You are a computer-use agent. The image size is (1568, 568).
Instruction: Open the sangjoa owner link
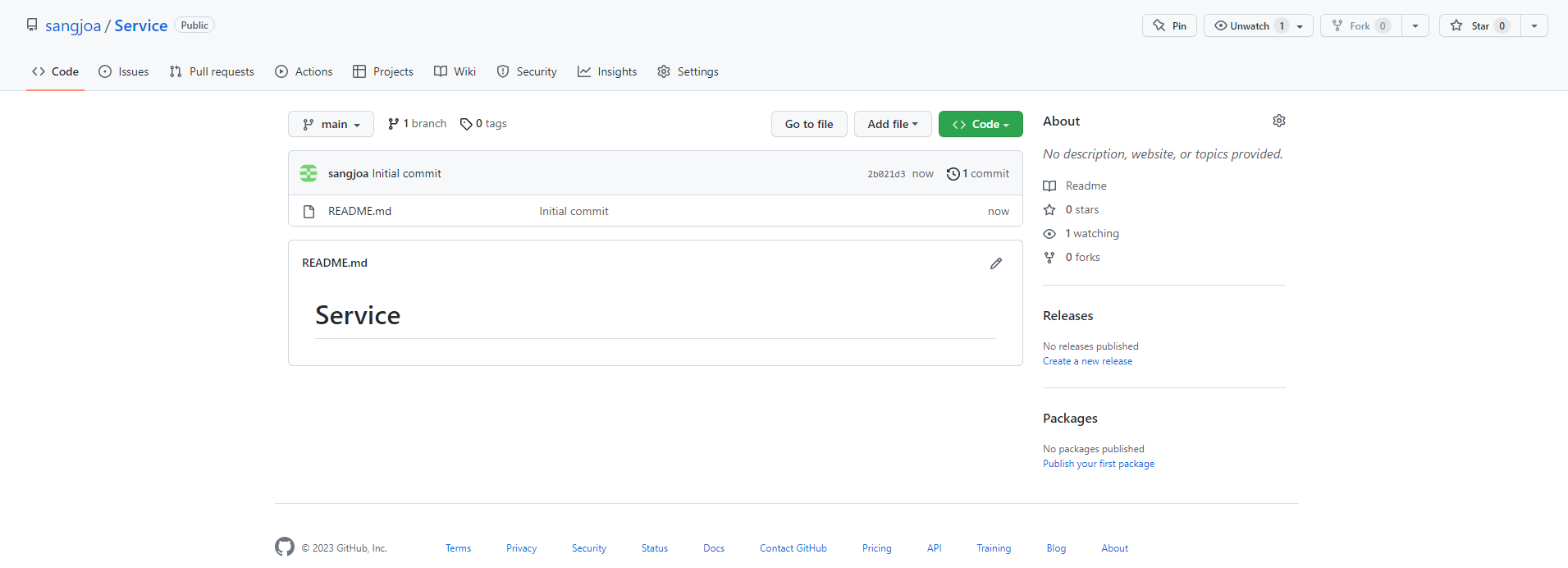click(x=73, y=25)
